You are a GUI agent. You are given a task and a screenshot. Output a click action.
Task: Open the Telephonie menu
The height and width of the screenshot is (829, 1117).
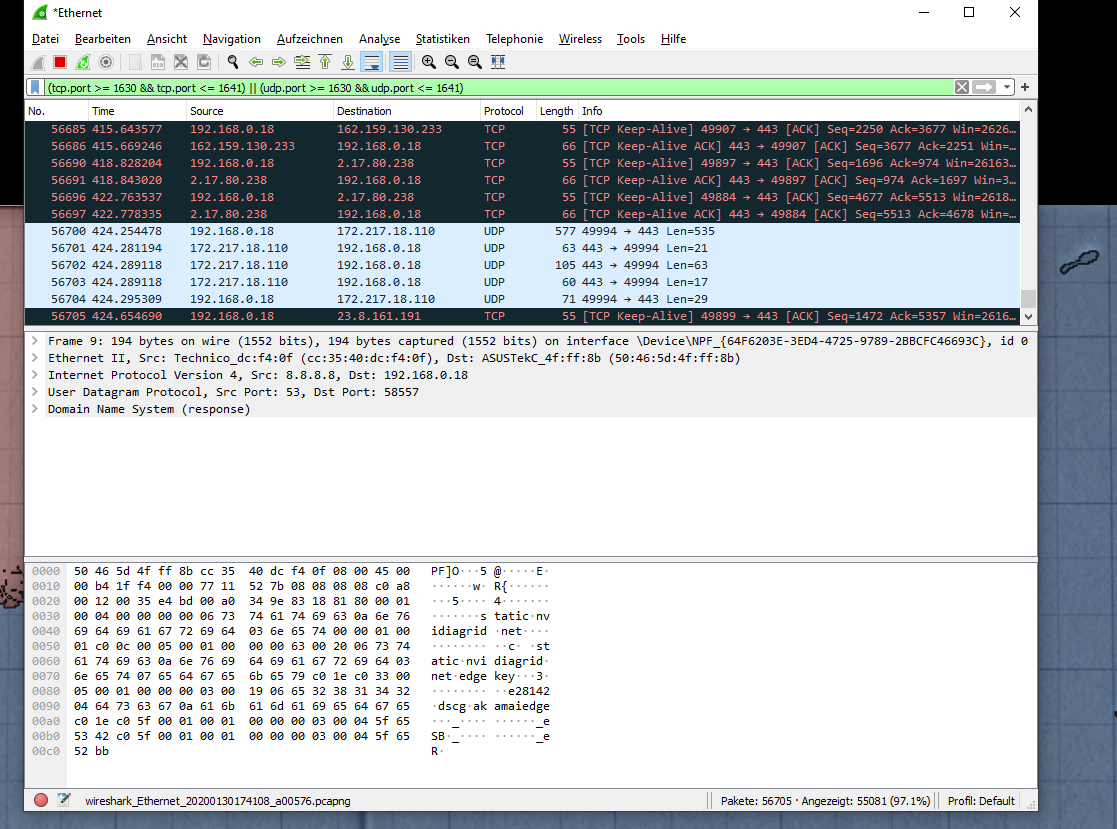[514, 39]
